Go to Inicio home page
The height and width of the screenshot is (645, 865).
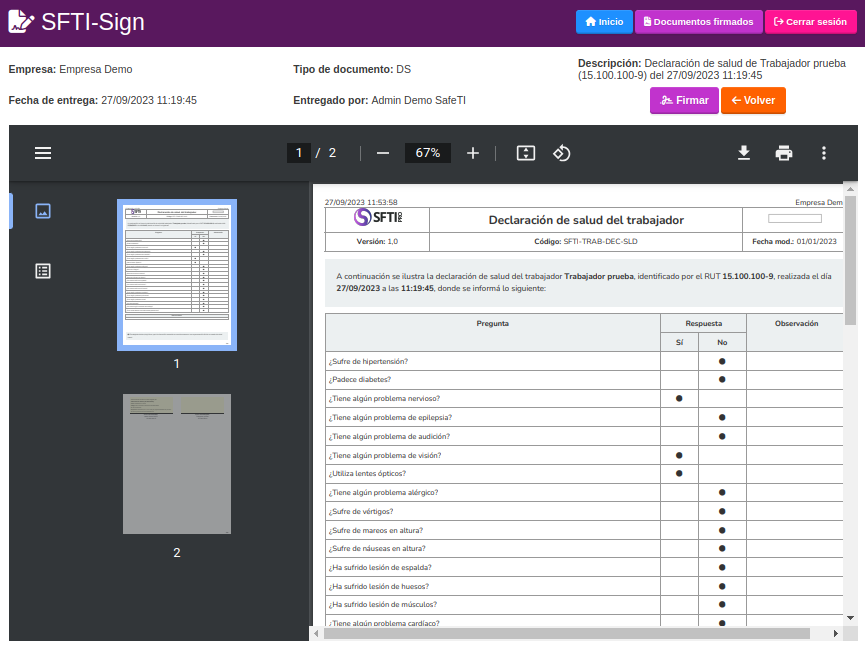coord(604,22)
